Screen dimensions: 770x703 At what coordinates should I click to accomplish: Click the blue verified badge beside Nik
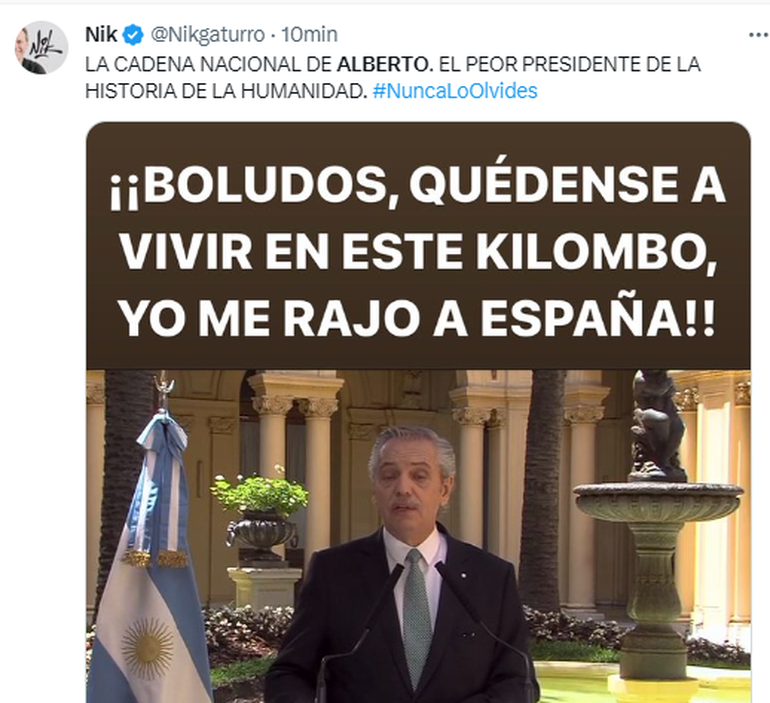click(x=133, y=35)
